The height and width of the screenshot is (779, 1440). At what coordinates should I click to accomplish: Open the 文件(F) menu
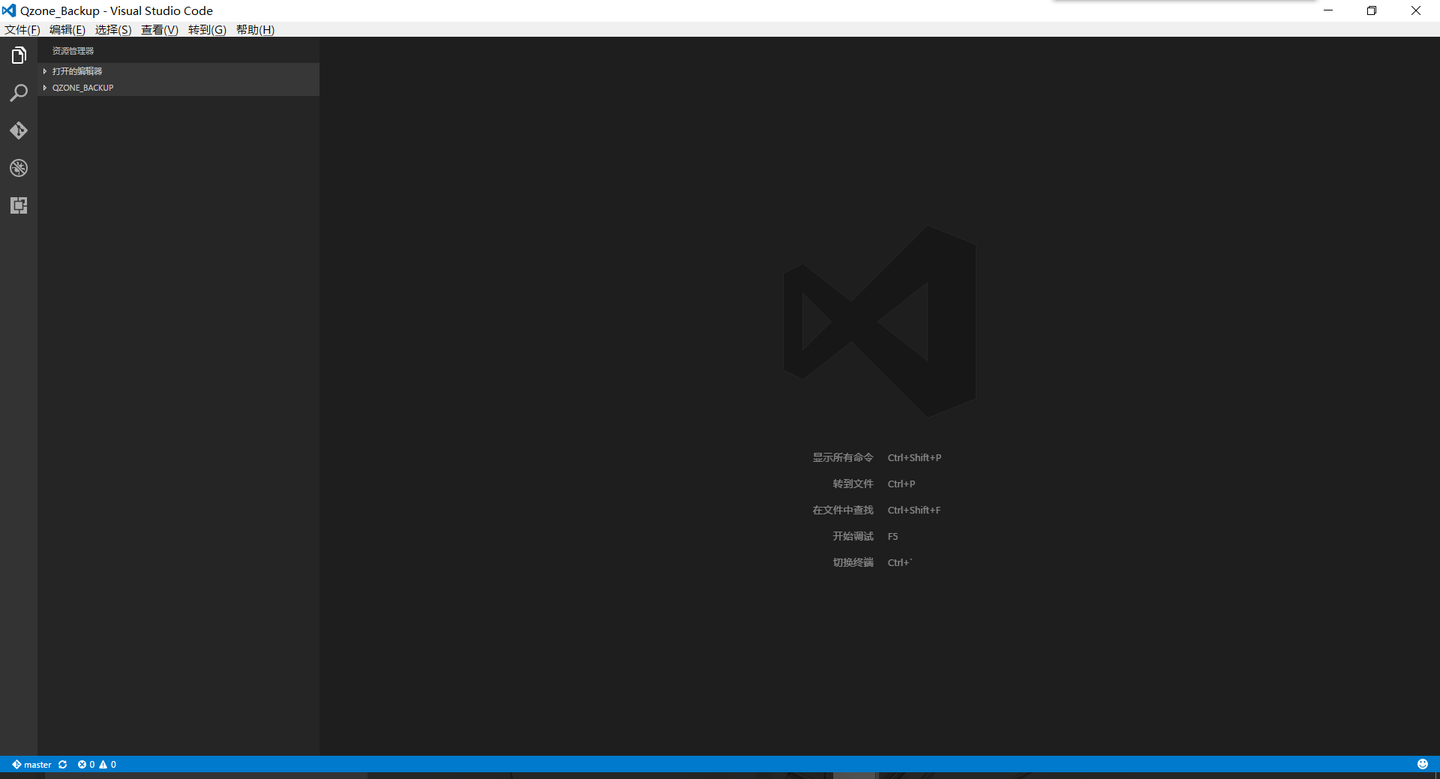pos(22,30)
